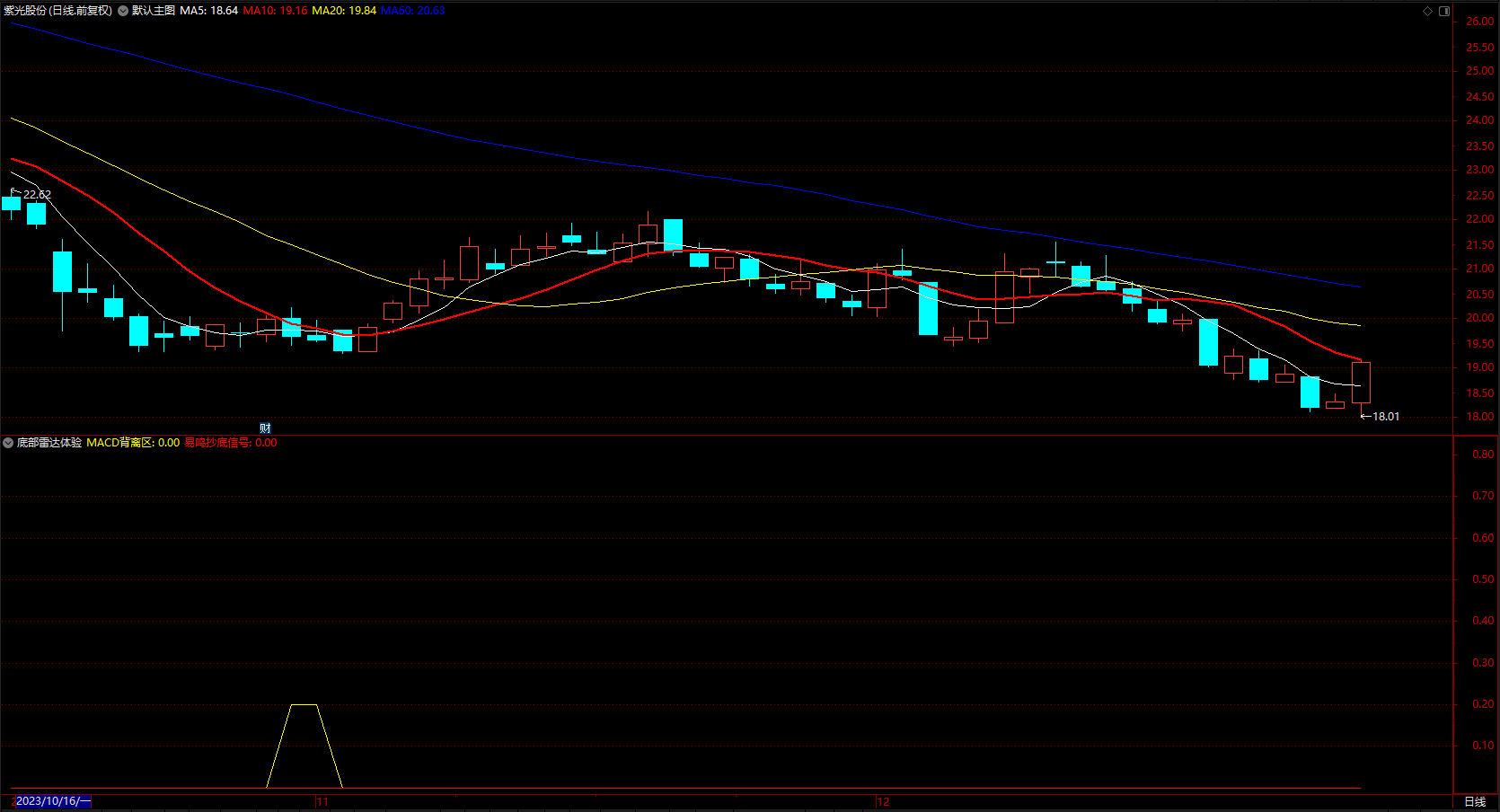Click the 0.20 indicator axis label
The image size is (1500, 812).
point(1484,704)
